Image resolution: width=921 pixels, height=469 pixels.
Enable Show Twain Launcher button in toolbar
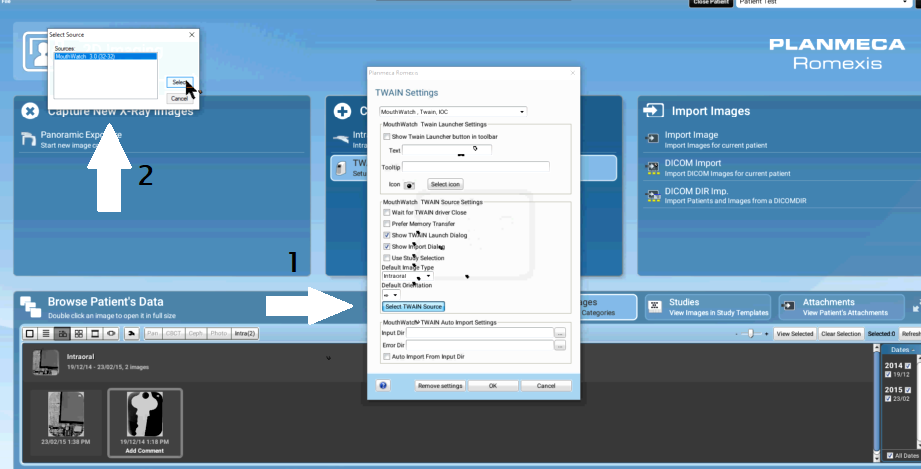click(x=386, y=136)
